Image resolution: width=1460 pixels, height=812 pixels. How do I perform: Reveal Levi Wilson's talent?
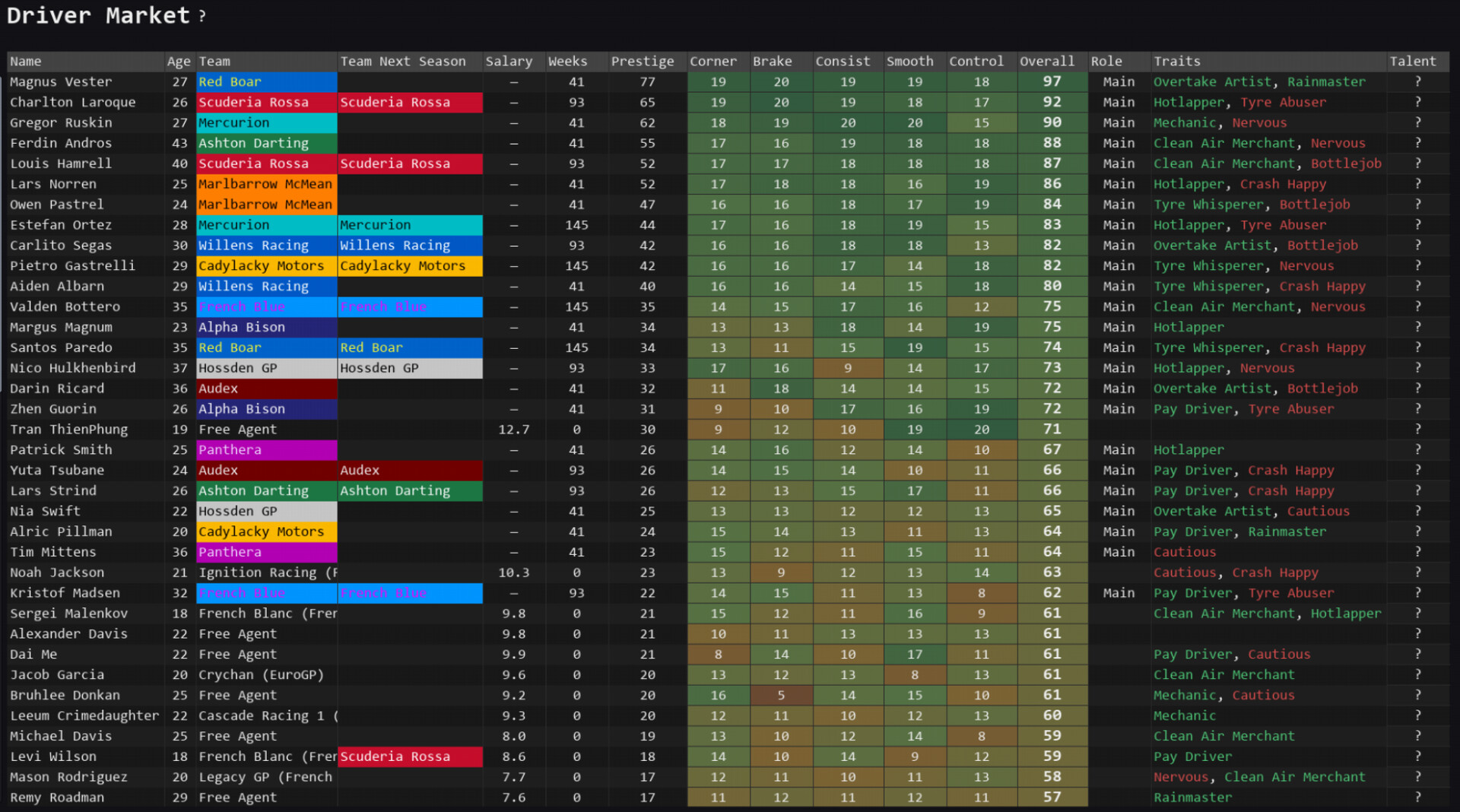(1417, 756)
